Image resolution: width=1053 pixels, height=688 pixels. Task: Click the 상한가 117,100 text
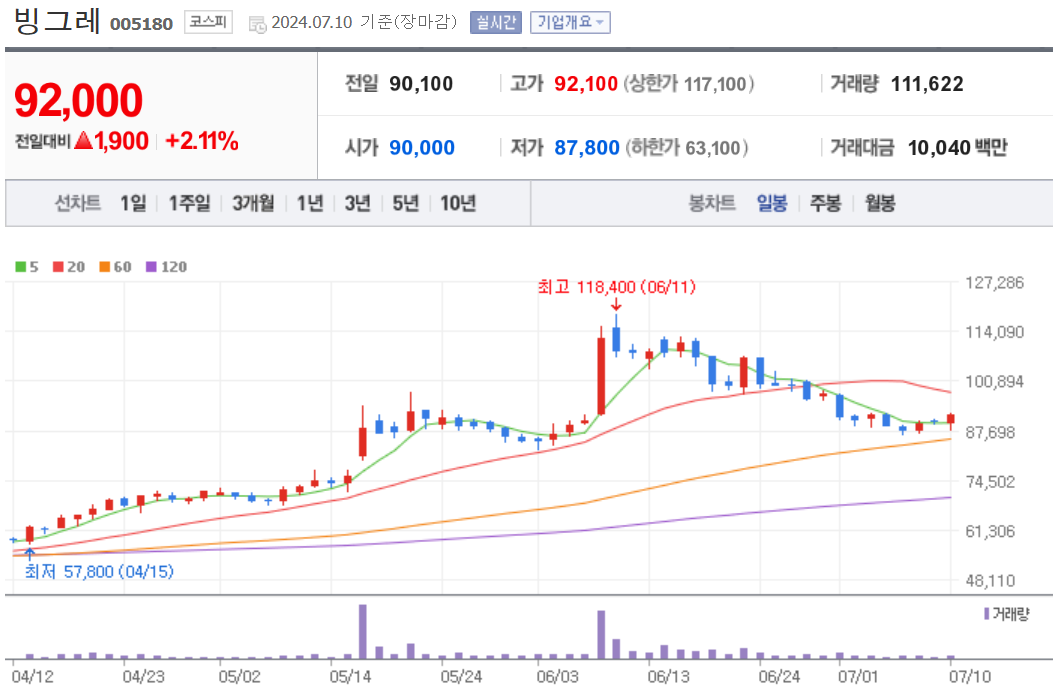tap(689, 84)
